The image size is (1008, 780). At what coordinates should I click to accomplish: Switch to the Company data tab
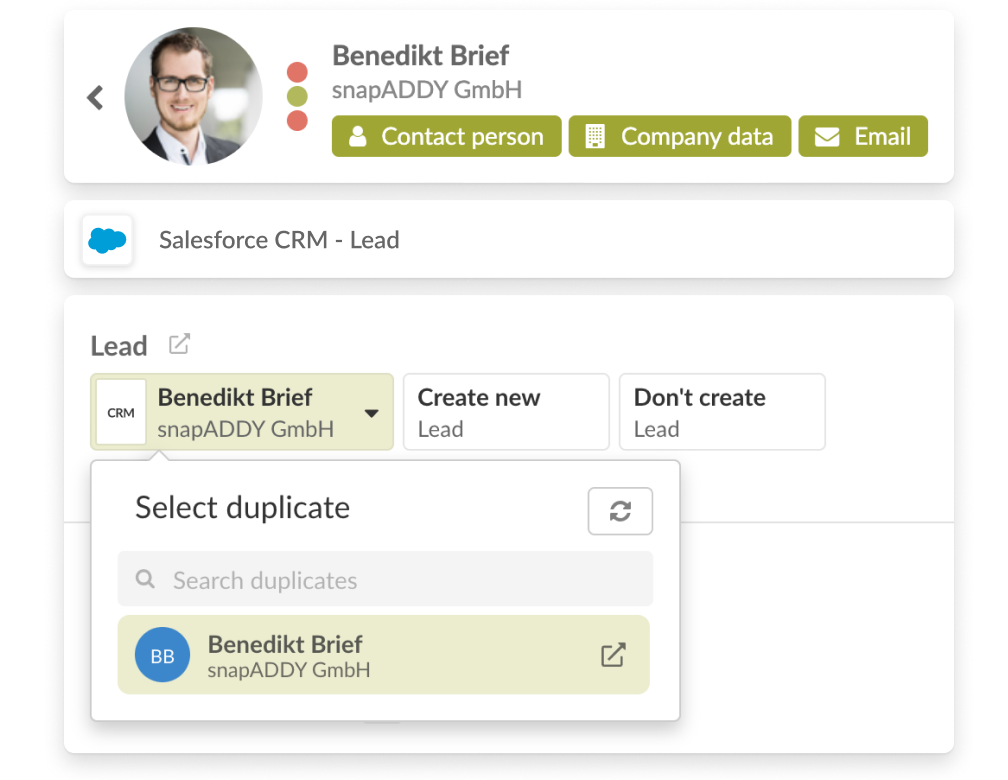(680, 136)
